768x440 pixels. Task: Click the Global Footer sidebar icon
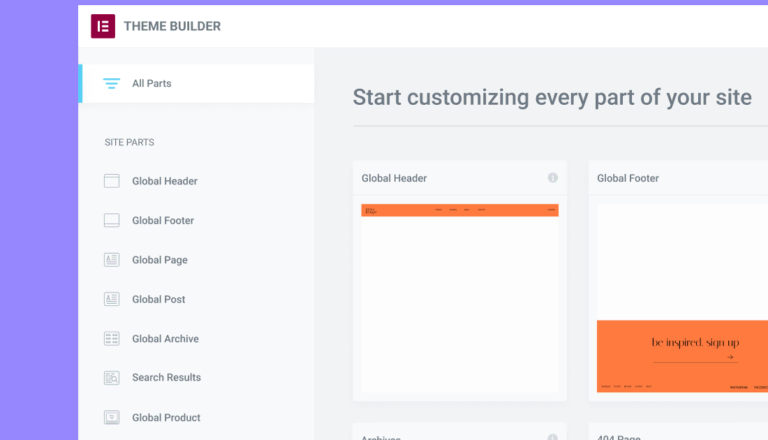pyautogui.click(x=112, y=220)
